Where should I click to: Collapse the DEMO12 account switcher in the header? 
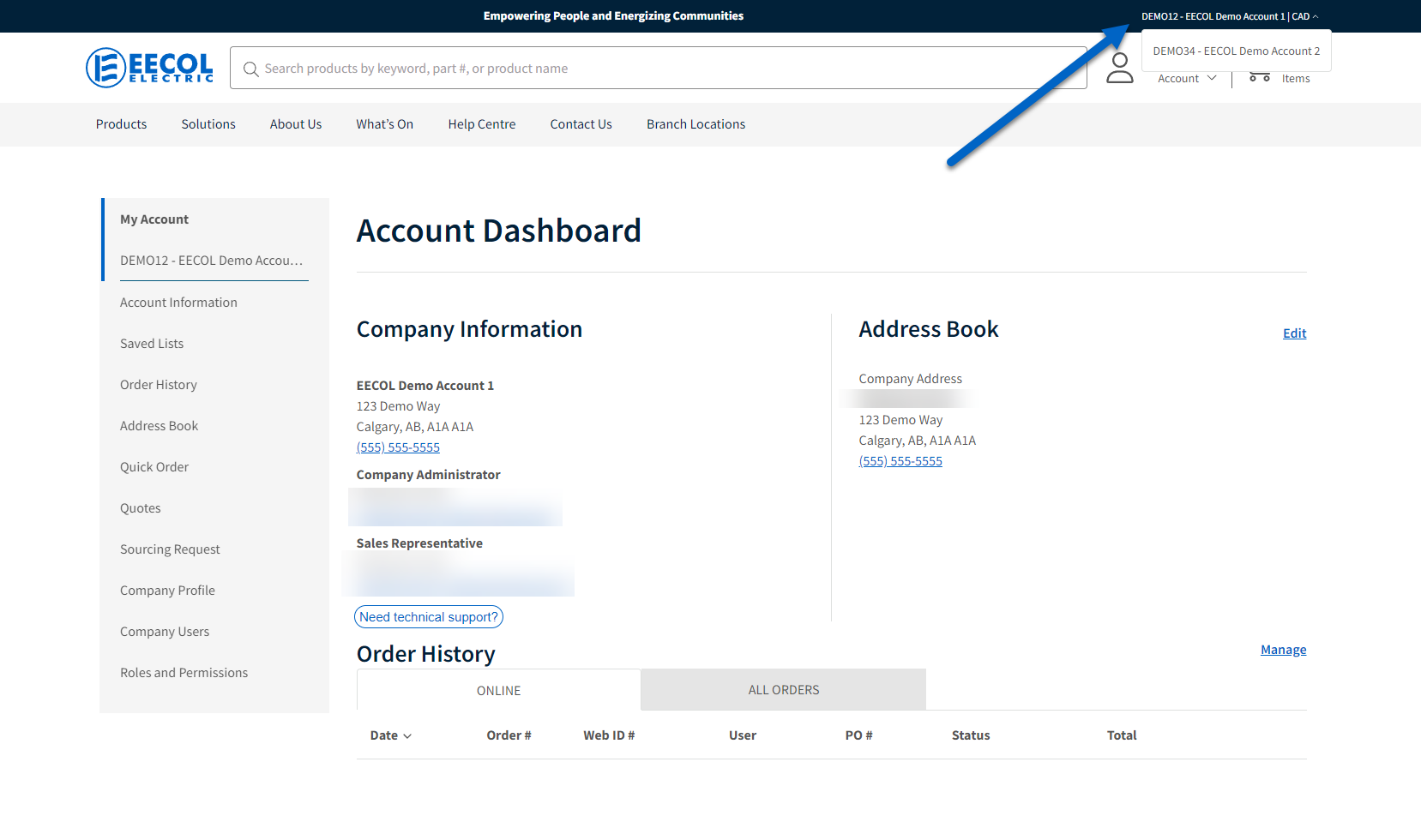pos(1230,16)
